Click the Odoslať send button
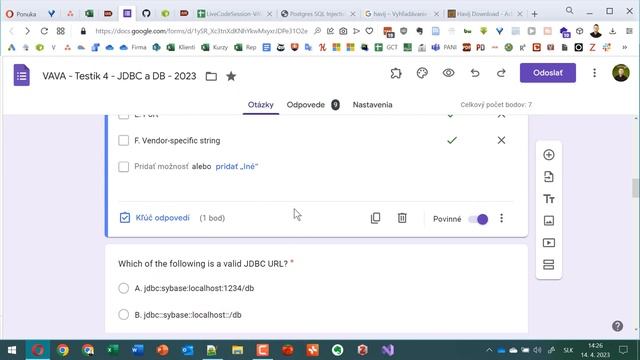 548,73
